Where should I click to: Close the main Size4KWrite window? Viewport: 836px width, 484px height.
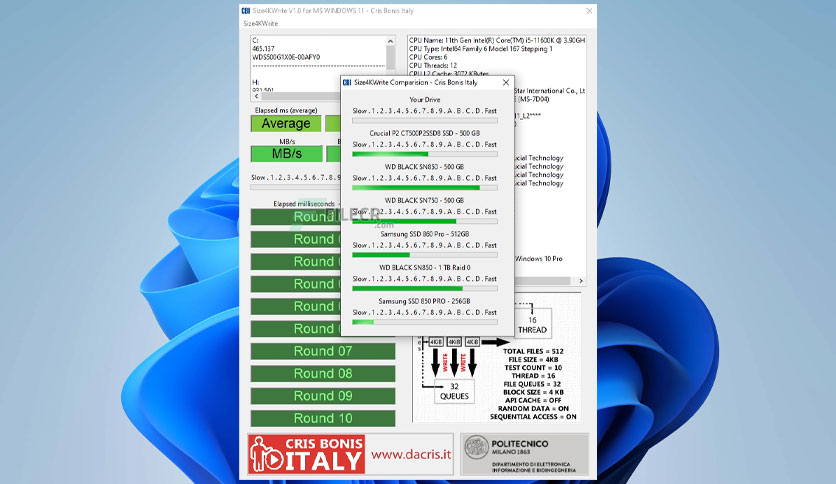coord(589,11)
